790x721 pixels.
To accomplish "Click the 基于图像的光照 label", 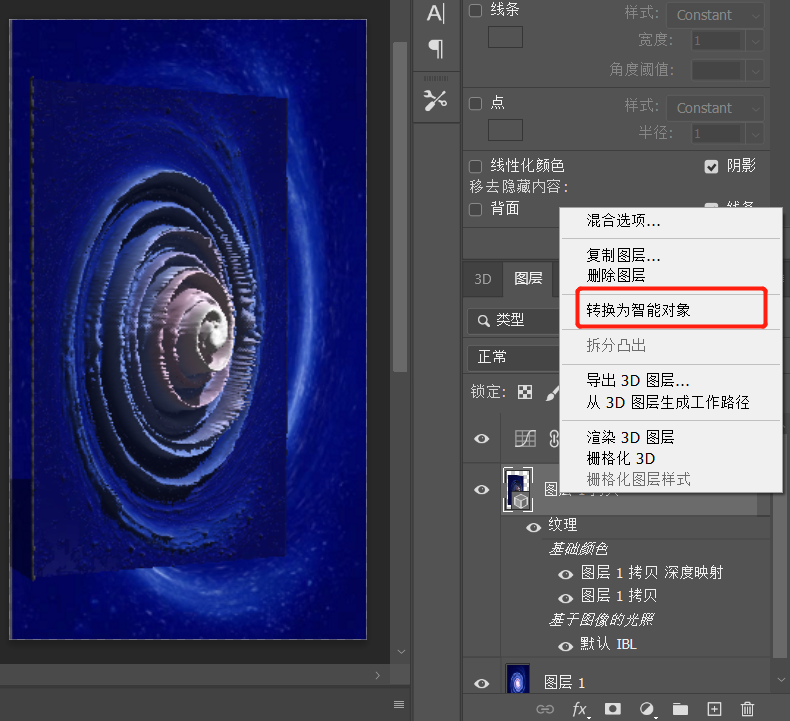I will click(601, 620).
